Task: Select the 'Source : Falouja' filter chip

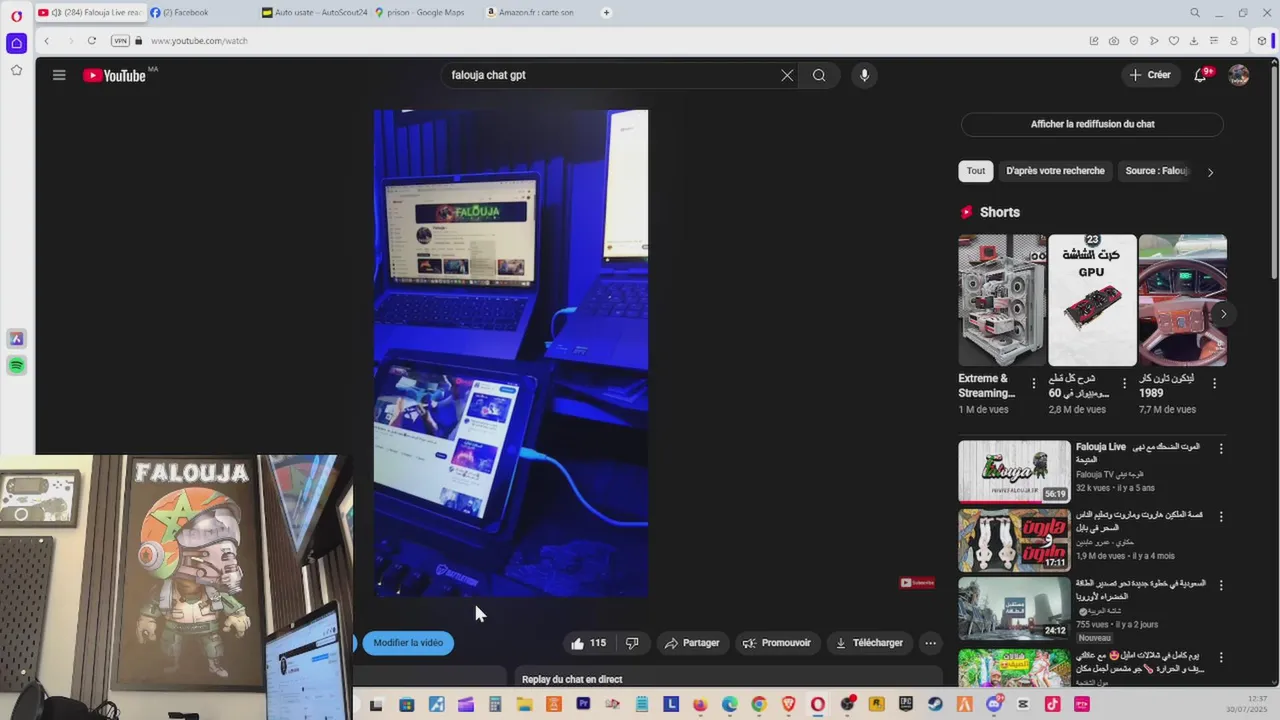Action: click(1156, 171)
